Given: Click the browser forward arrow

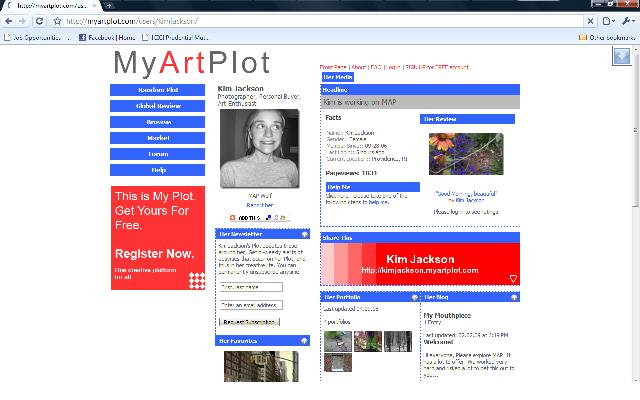Looking at the screenshot, I should click(22, 20).
